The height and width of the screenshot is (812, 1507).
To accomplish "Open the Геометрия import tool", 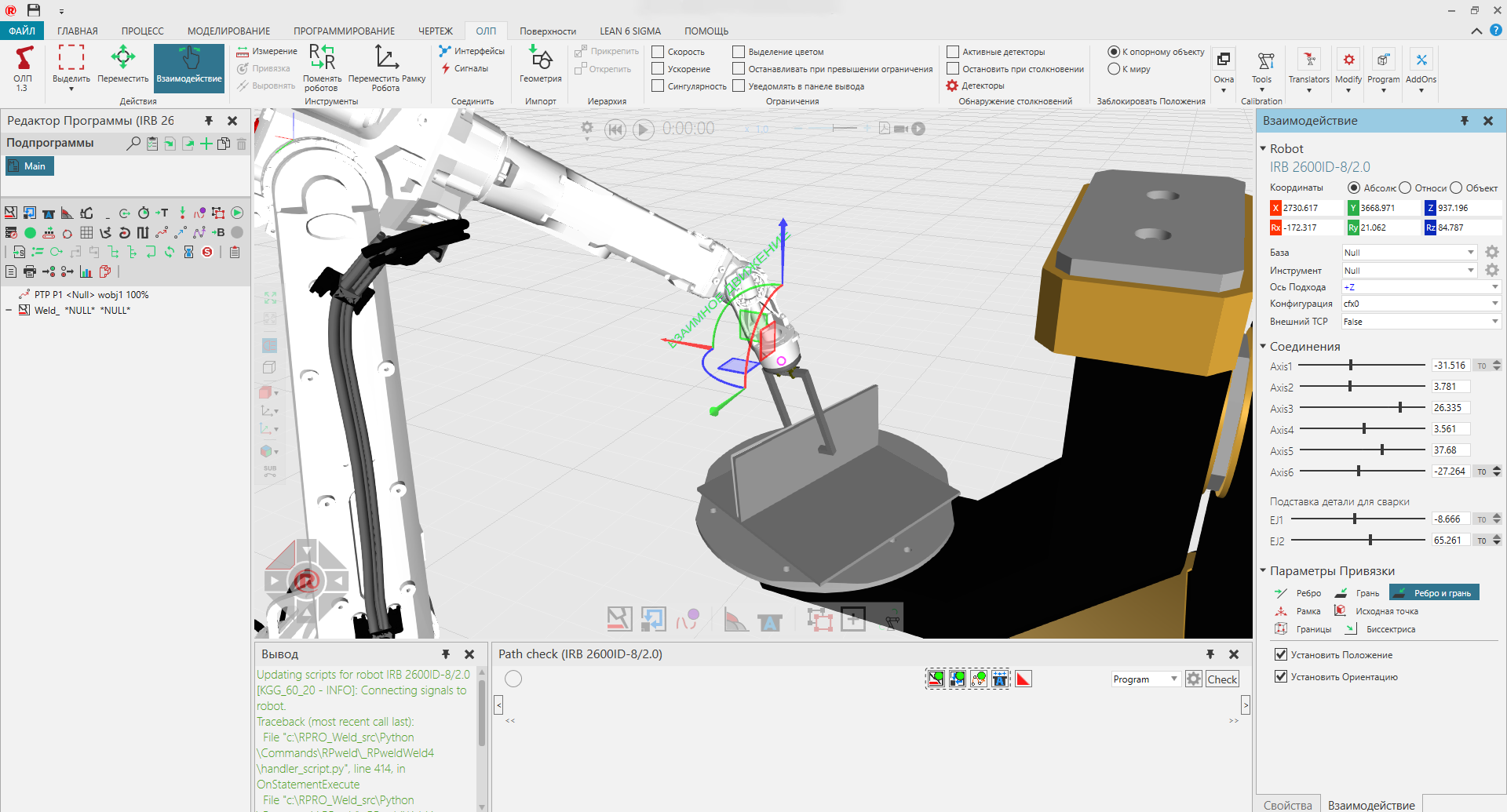I will pyautogui.click(x=540, y=68).
